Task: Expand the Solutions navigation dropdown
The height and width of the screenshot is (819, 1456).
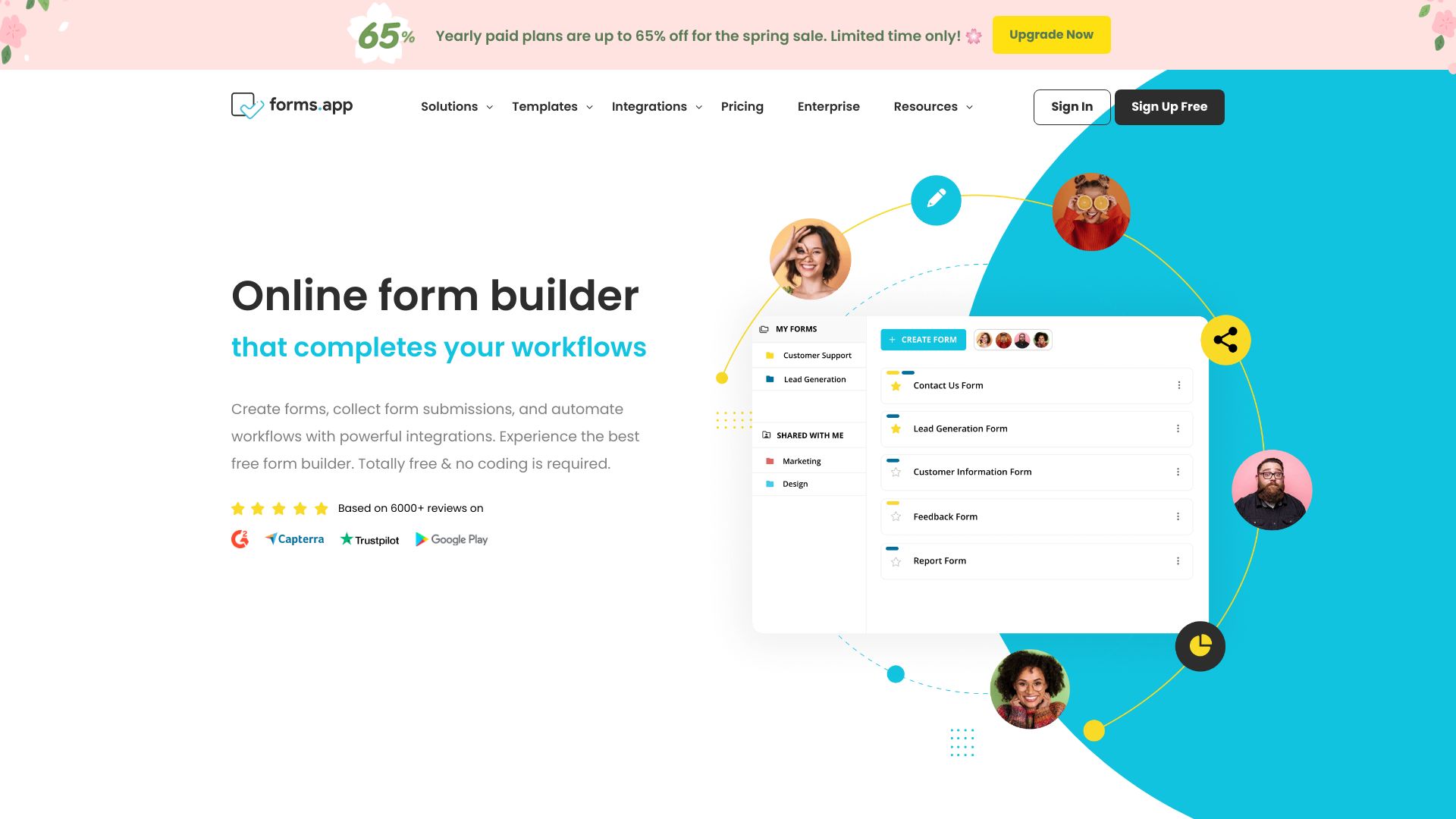Action: point(456,107)
